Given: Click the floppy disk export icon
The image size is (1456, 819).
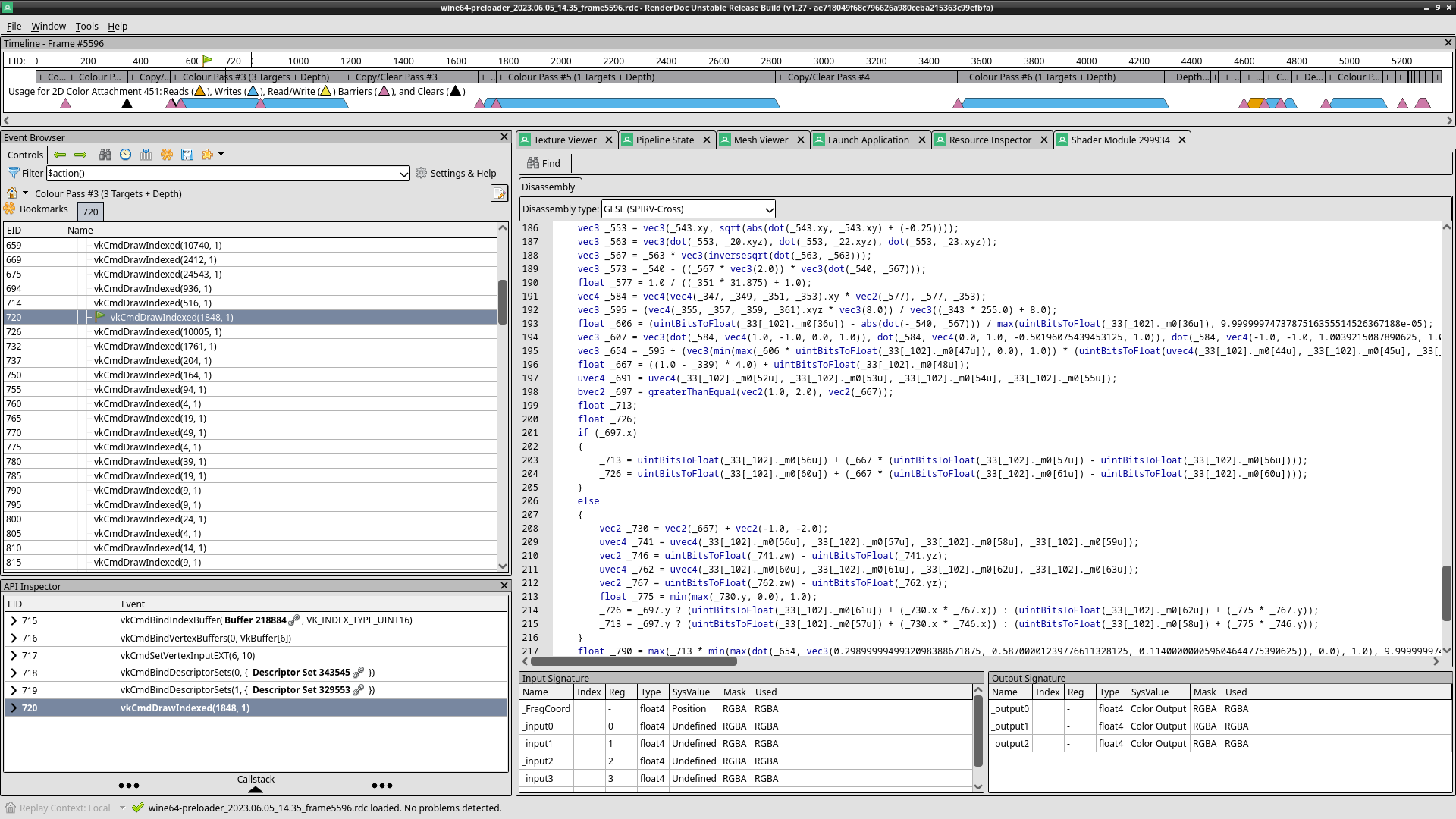Looking at the screenshot, I should (187, 155).
